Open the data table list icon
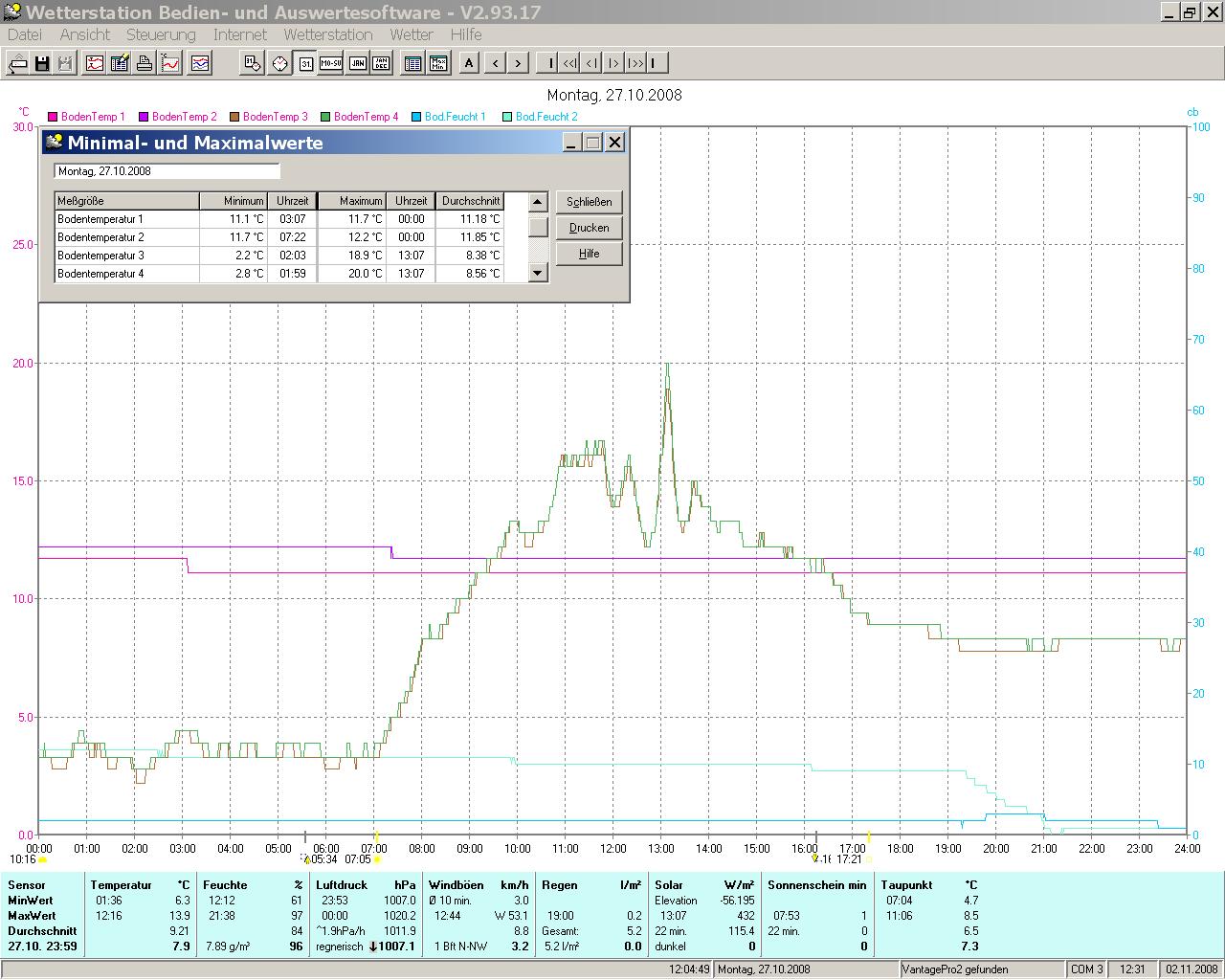 pyautogui.click(x=412, y=64)
